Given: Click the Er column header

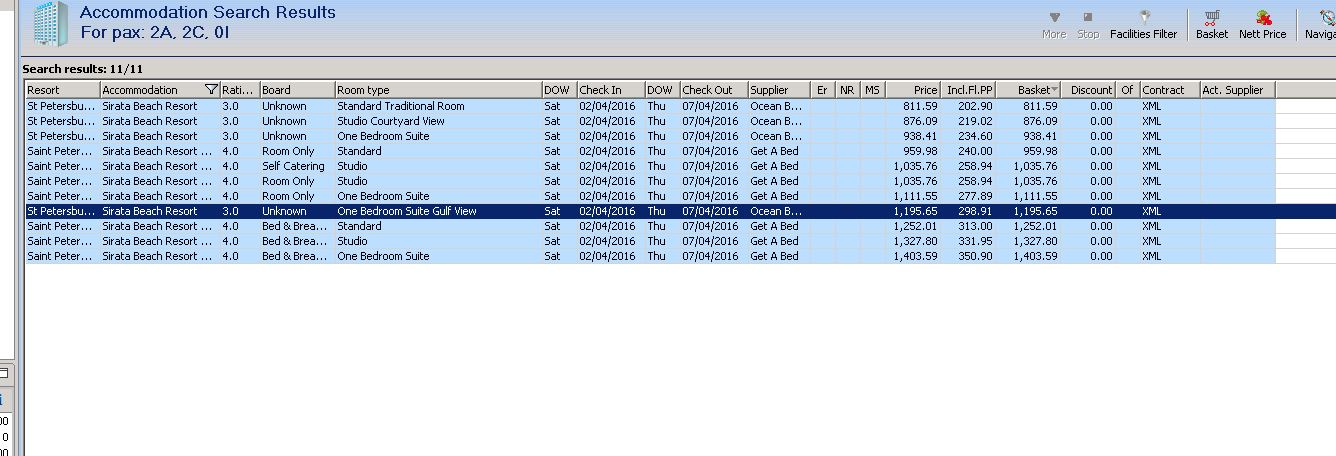Looking at the screenshot, I should point(823,90).
